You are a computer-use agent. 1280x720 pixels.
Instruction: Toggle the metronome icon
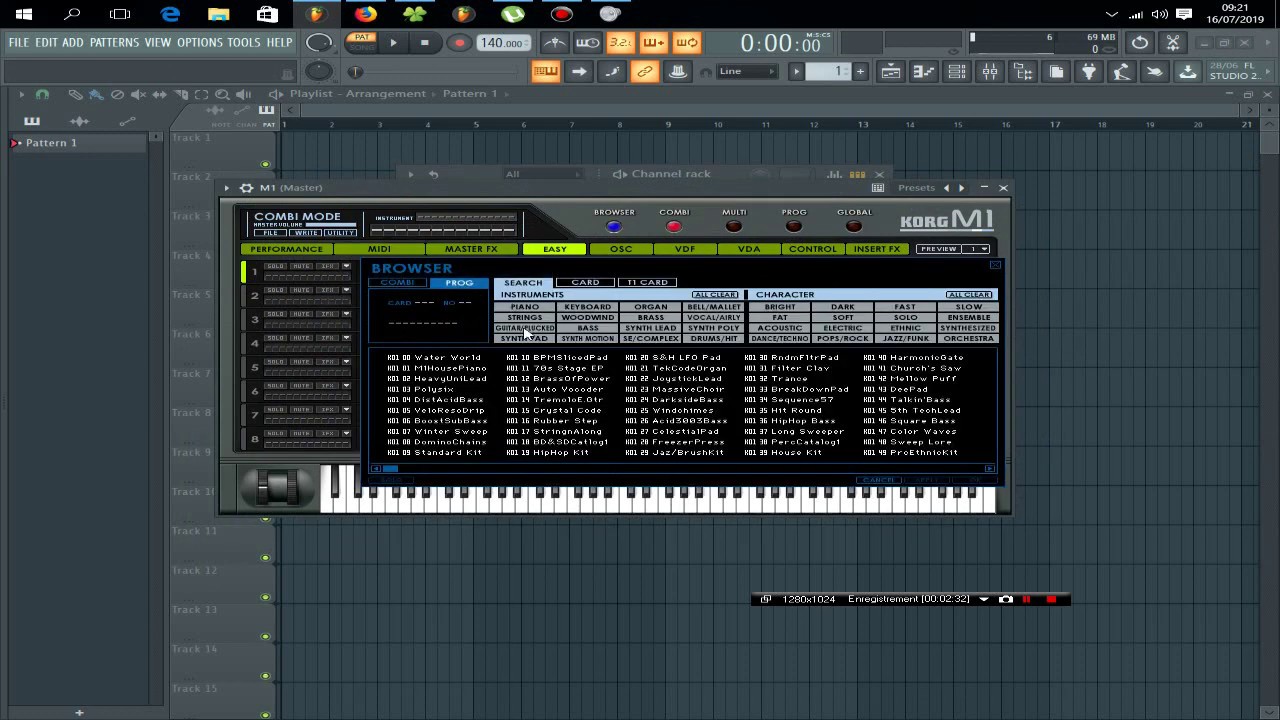(555, 43)
